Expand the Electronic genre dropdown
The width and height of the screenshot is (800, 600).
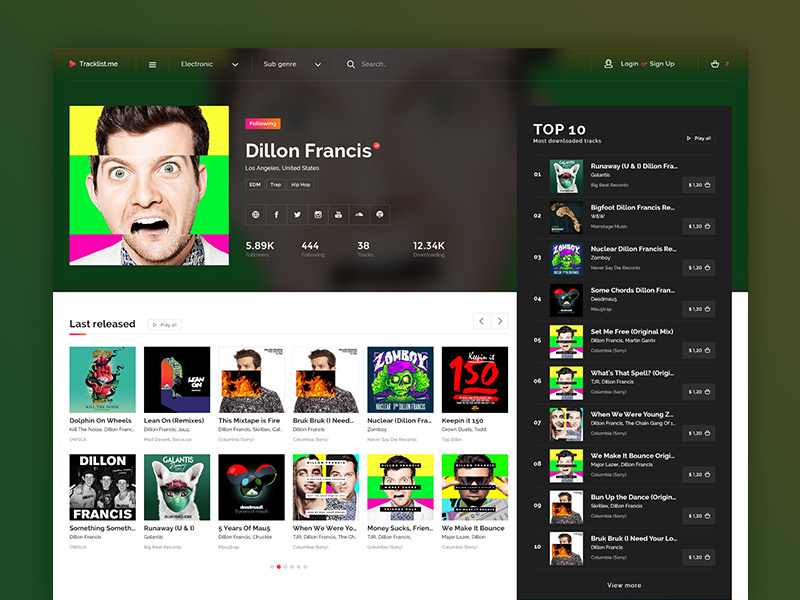point(209,64)
